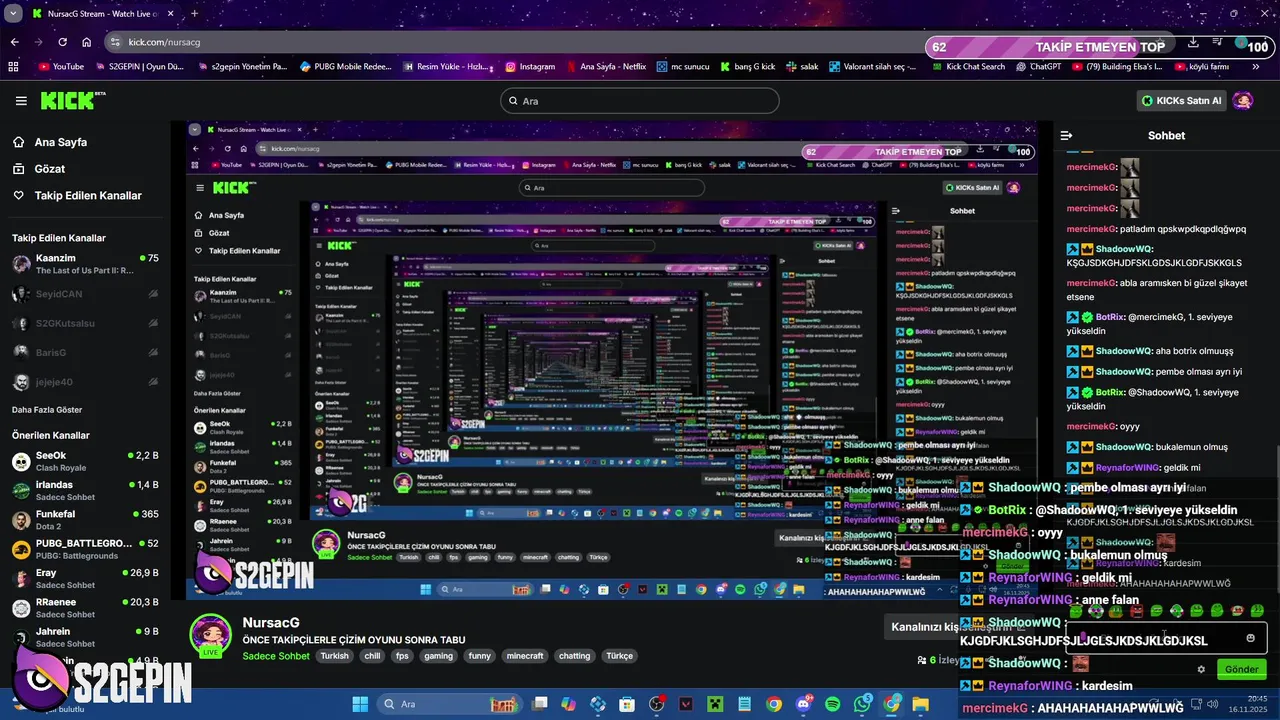Open chat settings gear beside Gönder

pos(1201,669)
